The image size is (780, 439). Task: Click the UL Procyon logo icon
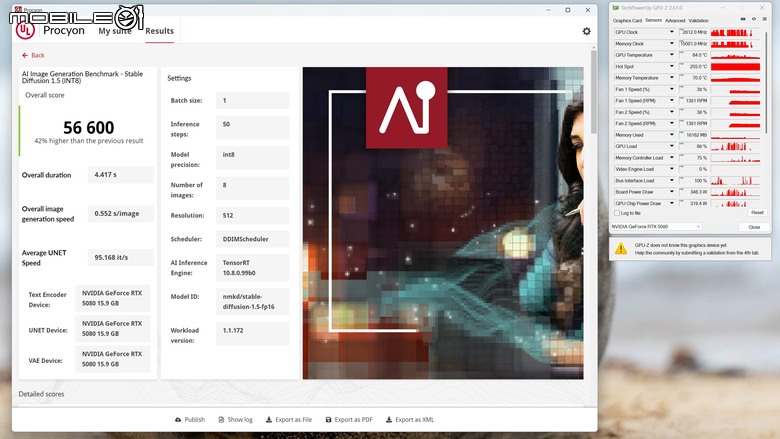(x=25, y=30)
